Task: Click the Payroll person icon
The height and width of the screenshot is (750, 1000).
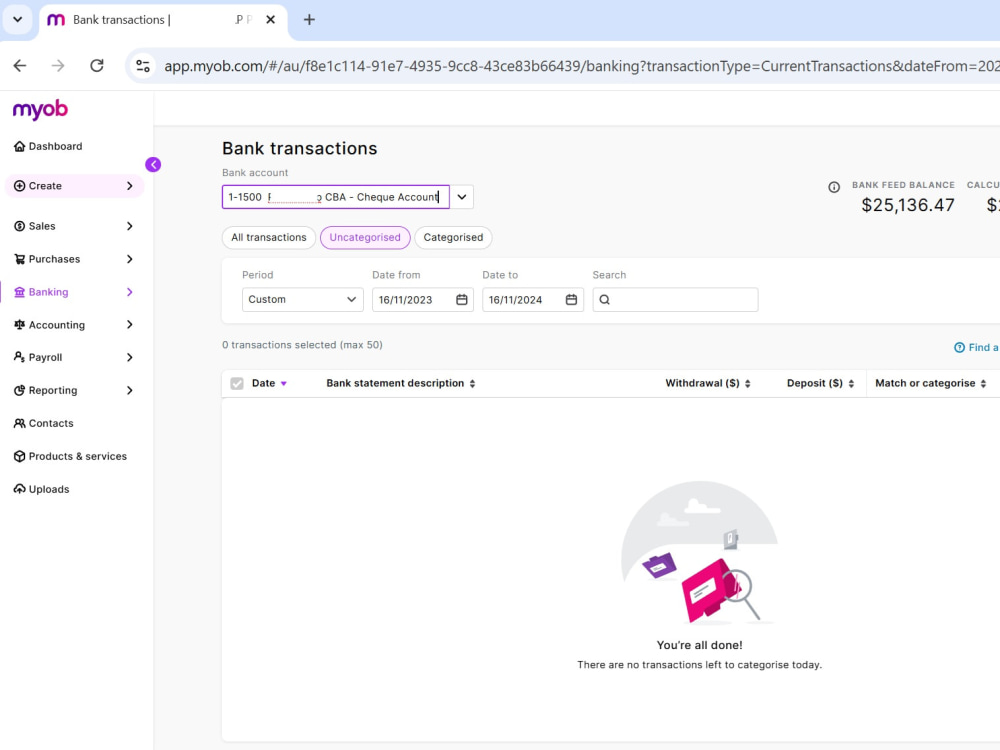Action: (x=20, y=357)
